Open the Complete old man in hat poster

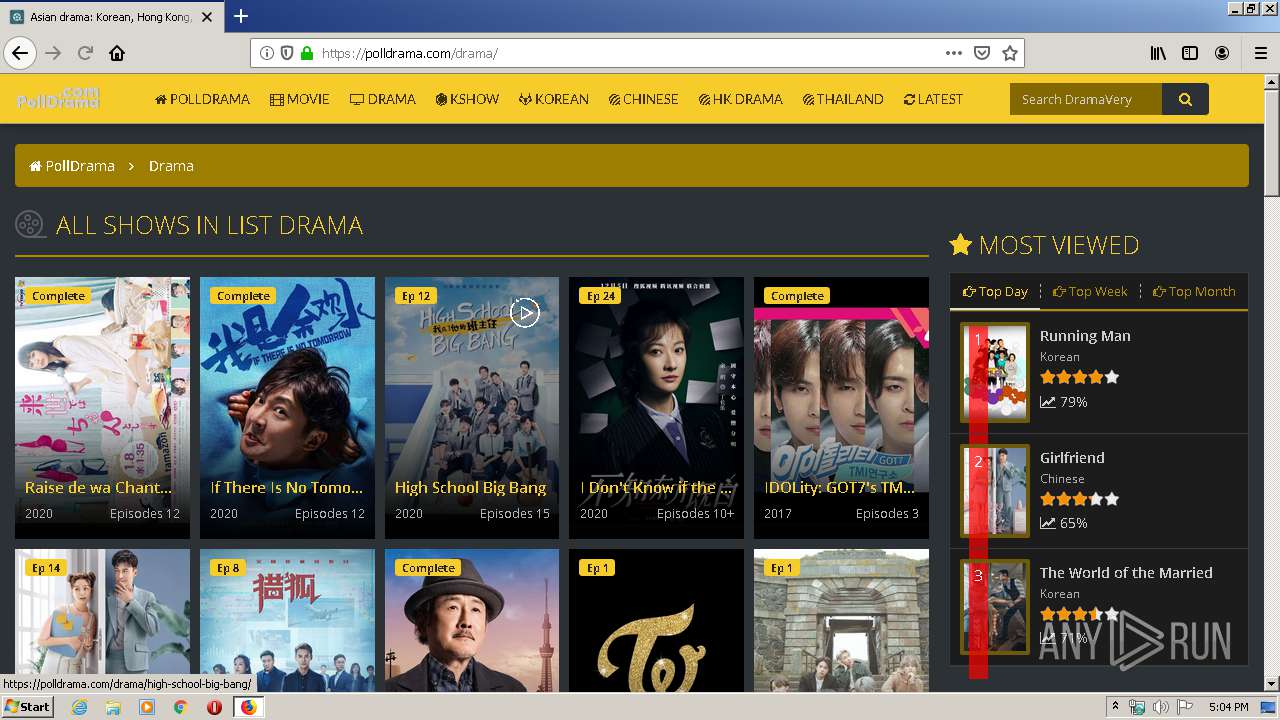click(472, 620)
